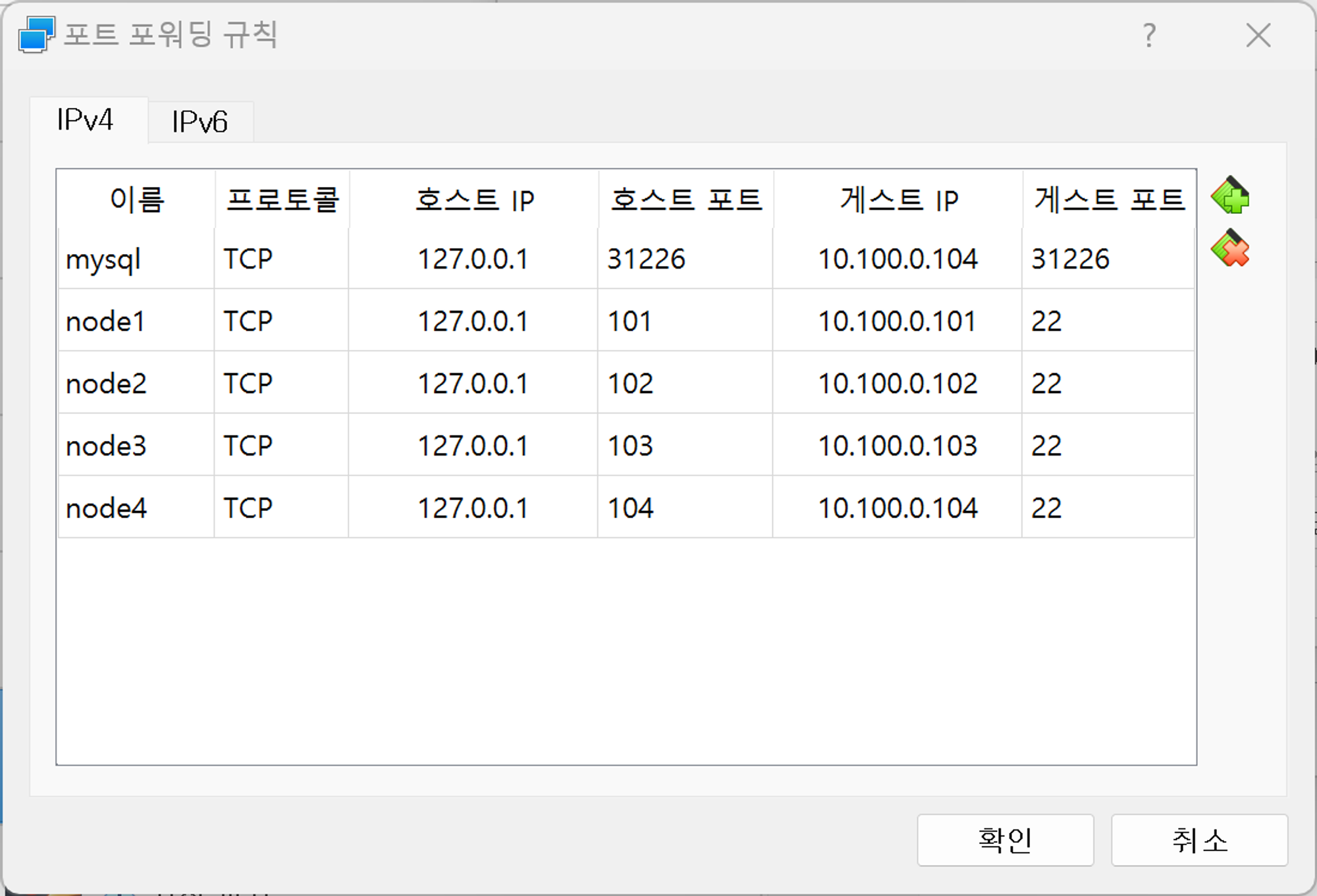This screenshot has width=1317, height=896.
Task: Click guest IP 10.100.0.103 cell
Action: click(x=897, y=446)
